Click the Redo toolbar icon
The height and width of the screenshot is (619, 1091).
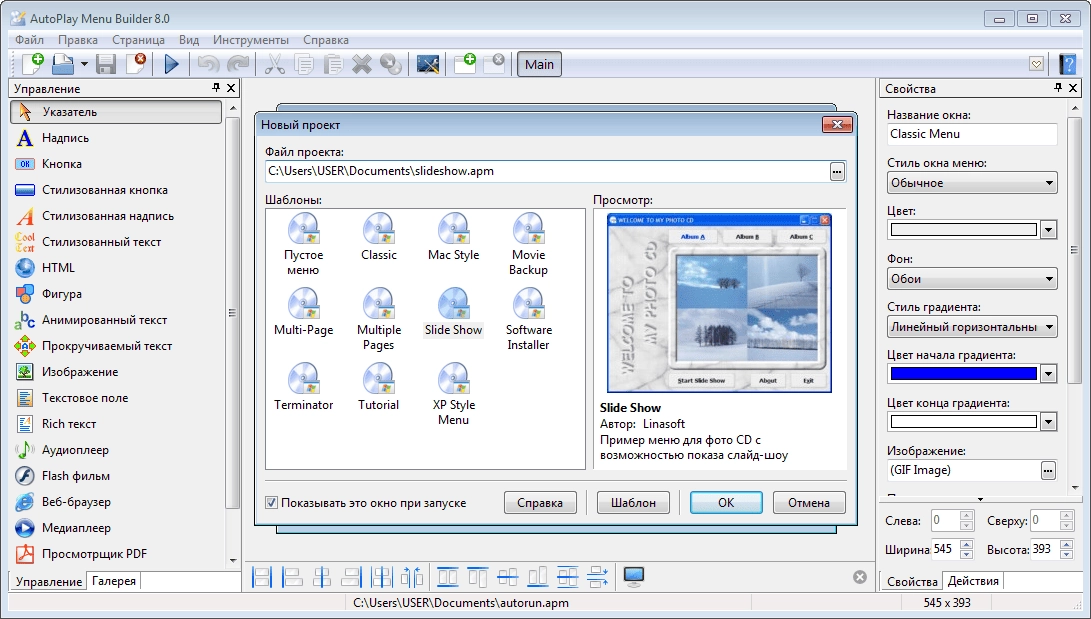[x=238, y=64]
